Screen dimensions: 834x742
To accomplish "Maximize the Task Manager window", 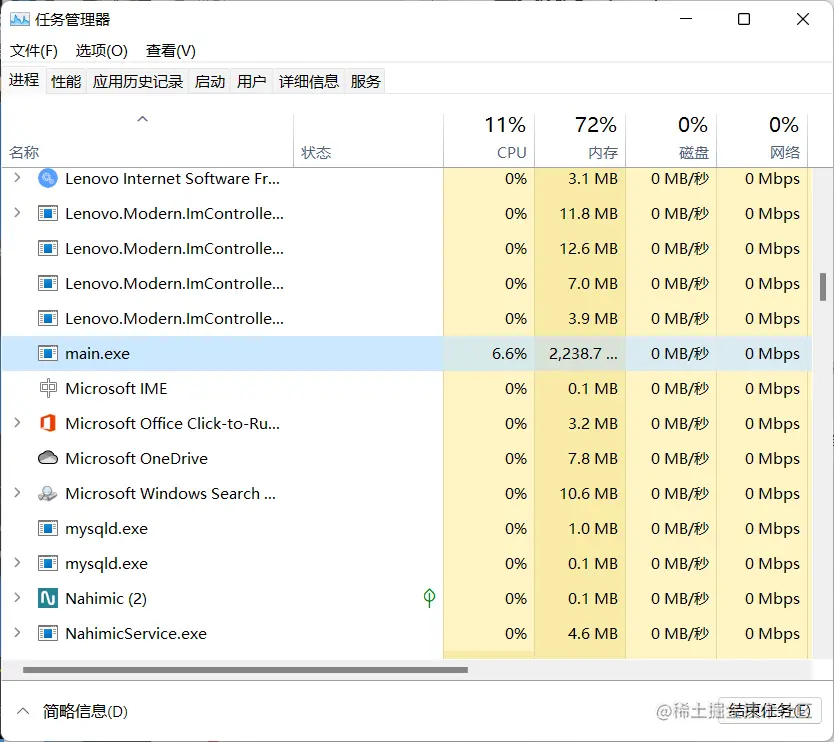I will click(744, 20).
